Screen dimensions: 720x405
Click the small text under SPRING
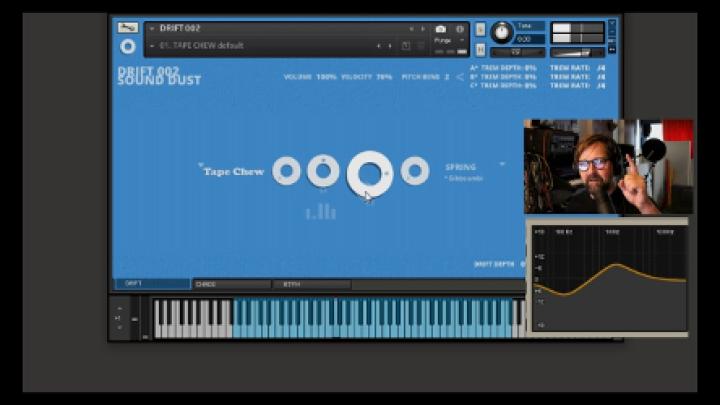[463, 179]
